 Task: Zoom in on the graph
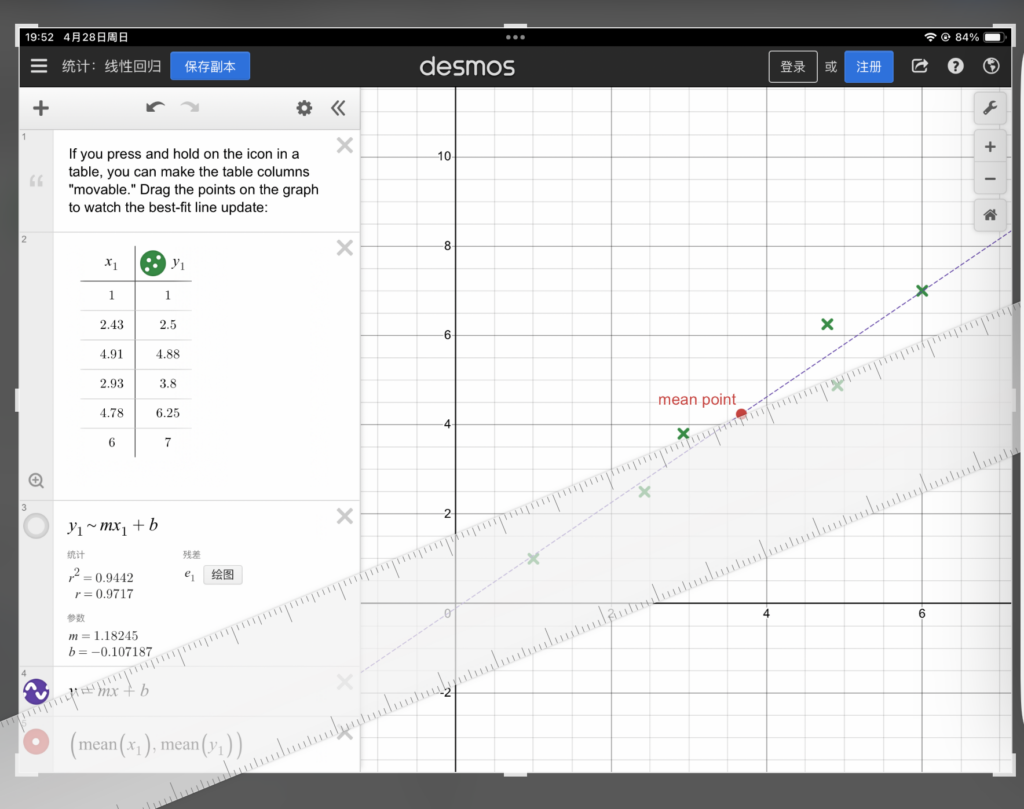[990, 147]
